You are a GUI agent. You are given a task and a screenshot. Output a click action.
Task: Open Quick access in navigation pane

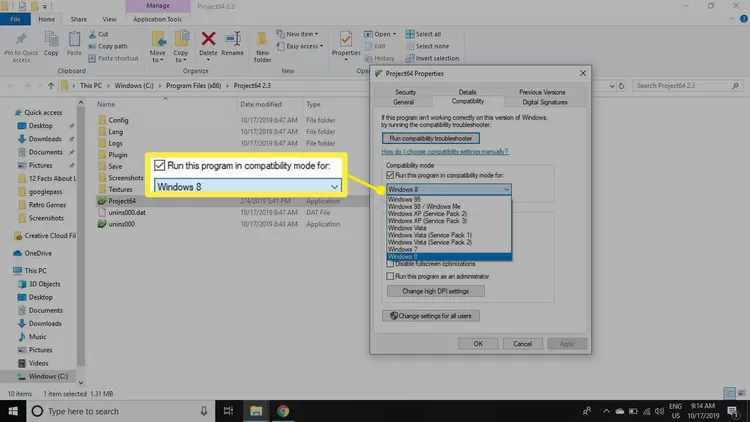43,112
